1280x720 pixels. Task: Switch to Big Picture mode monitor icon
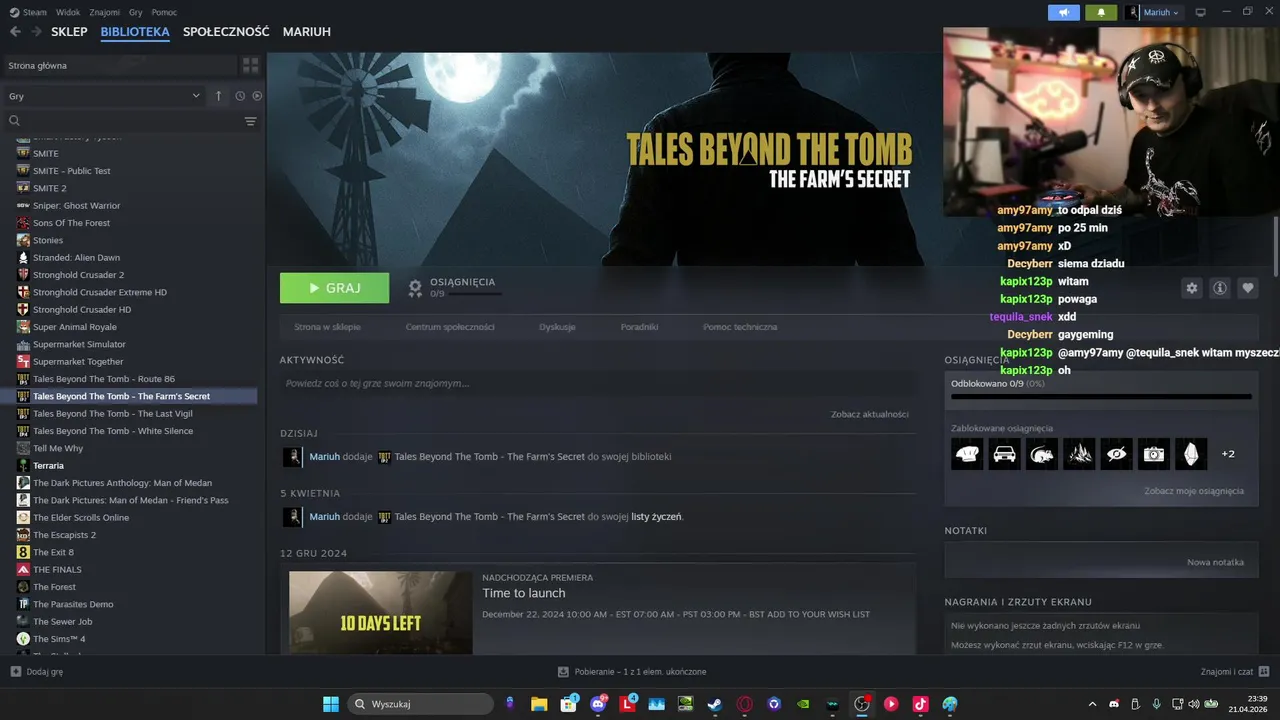click(1200, 12)
